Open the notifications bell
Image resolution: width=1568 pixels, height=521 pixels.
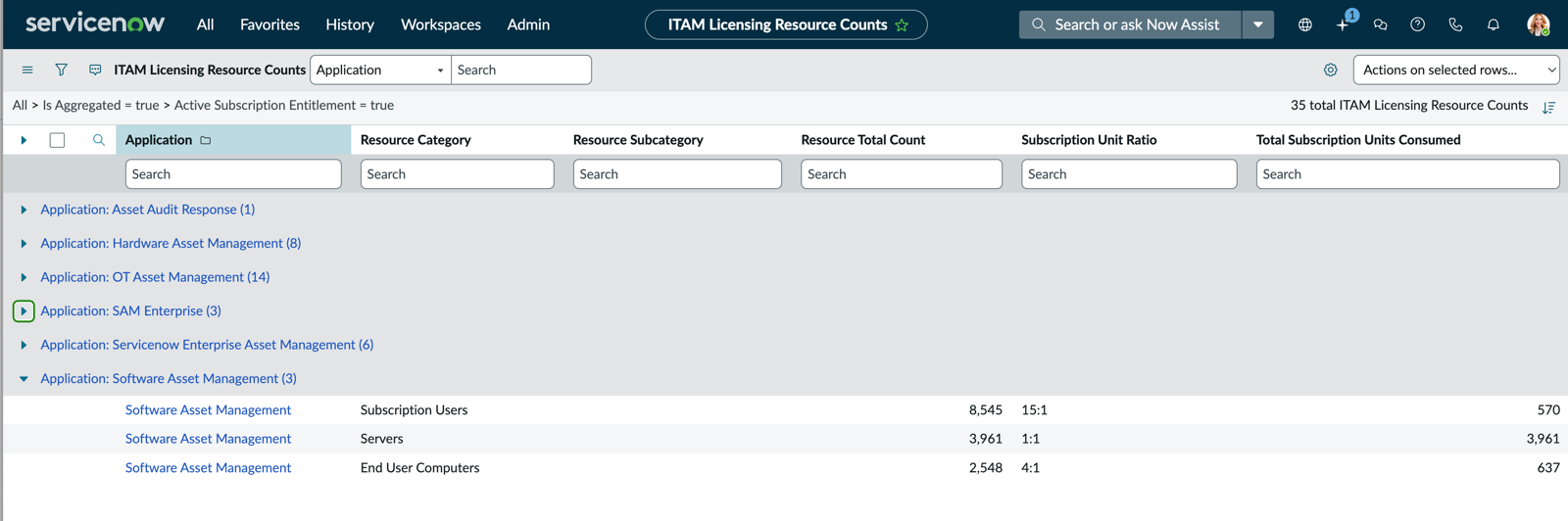coord(1493,24)
